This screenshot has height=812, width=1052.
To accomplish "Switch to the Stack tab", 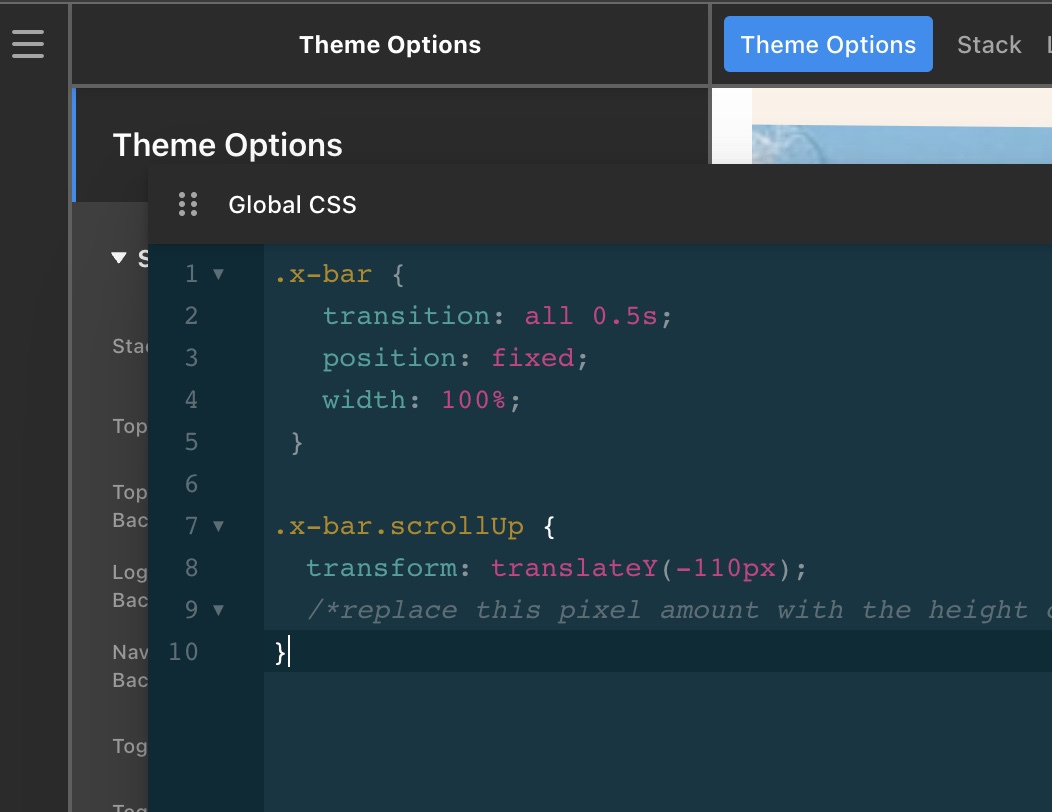I will 988,45.
